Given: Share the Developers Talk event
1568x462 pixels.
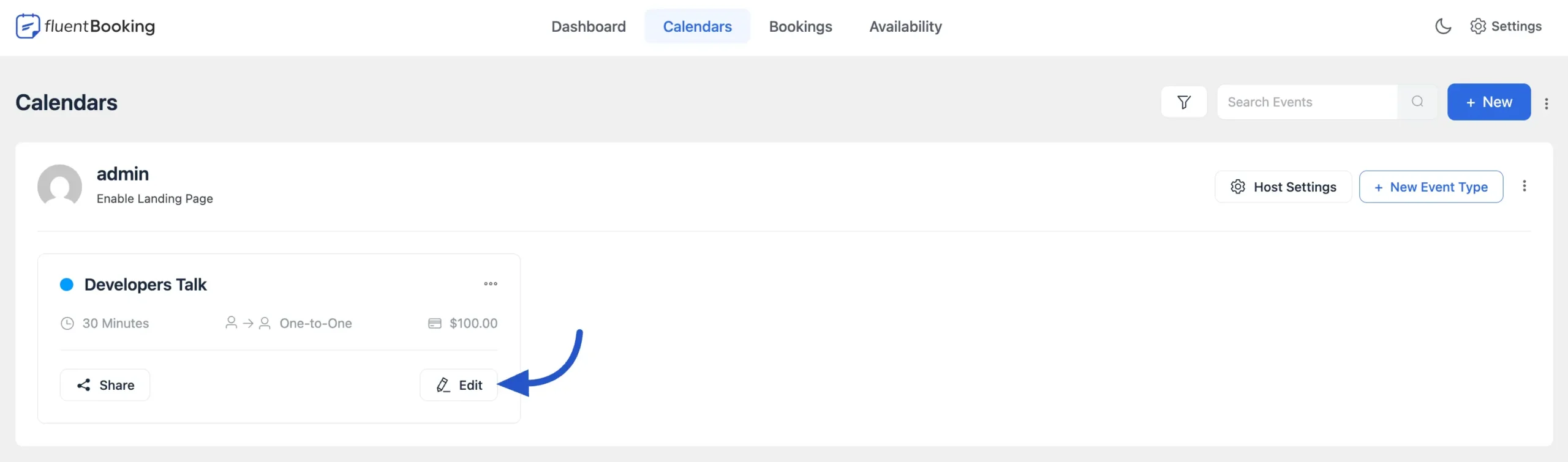Looking at the screenshot, I should 105,385.
